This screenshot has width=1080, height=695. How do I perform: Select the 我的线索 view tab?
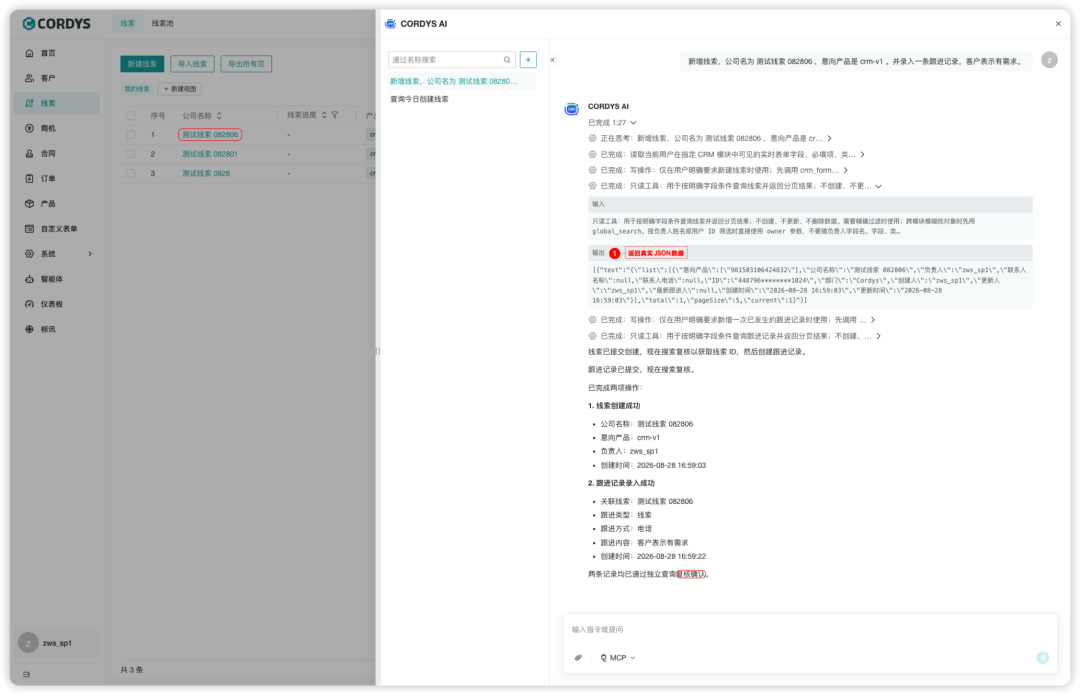[x=137, y=89]
